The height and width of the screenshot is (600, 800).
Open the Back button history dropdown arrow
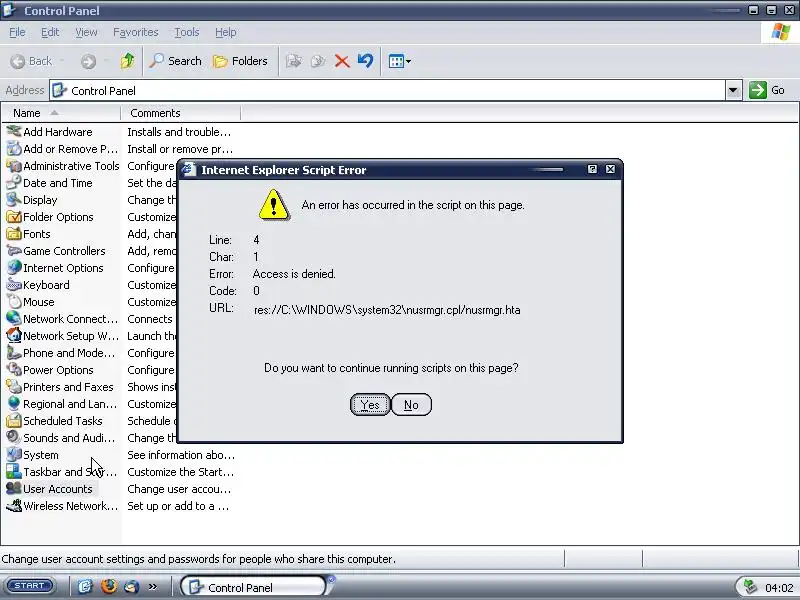[62, 61]
